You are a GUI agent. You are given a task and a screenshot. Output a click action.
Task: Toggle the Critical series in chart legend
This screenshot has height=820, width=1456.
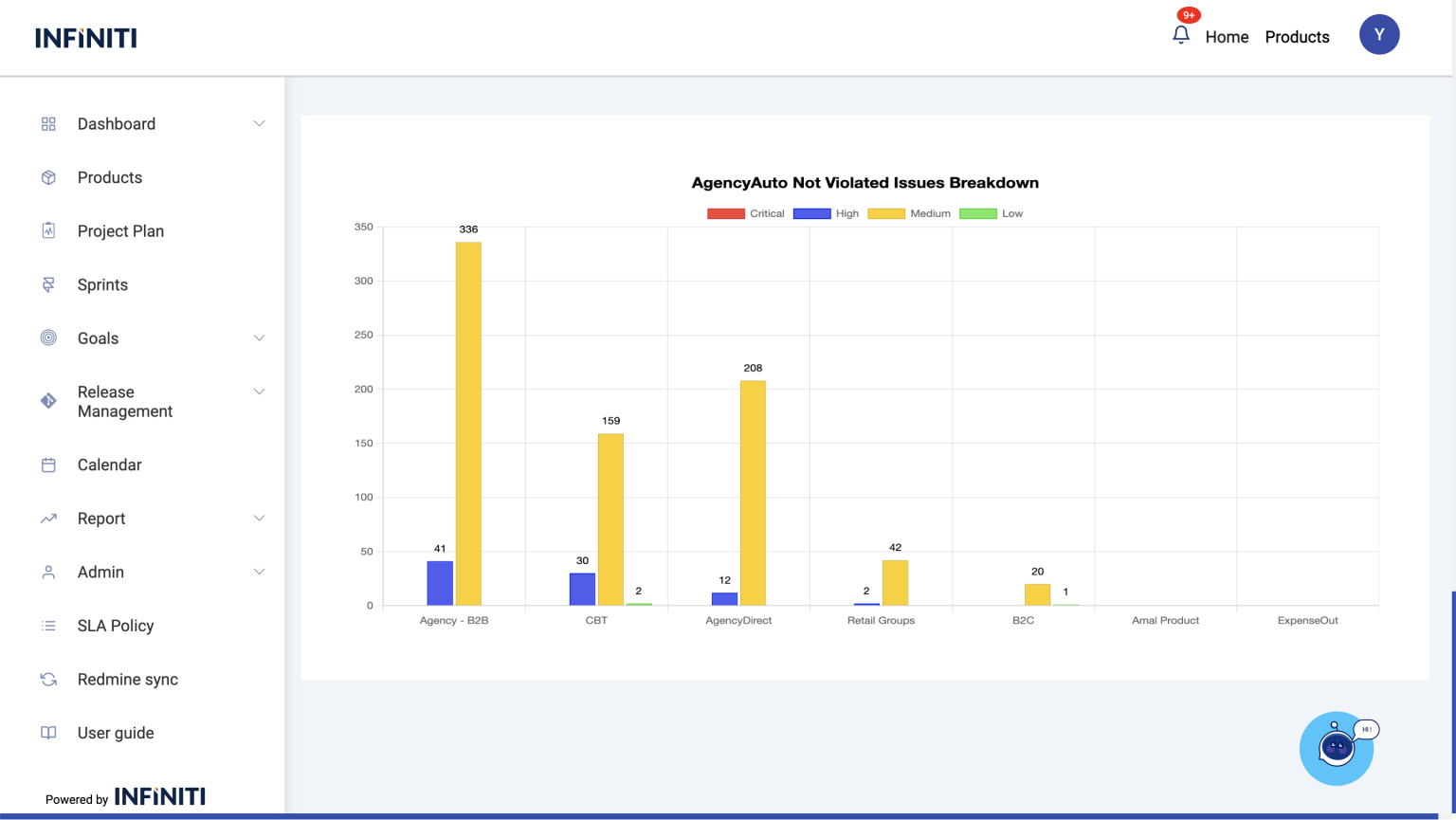click(x=746, y=213)
